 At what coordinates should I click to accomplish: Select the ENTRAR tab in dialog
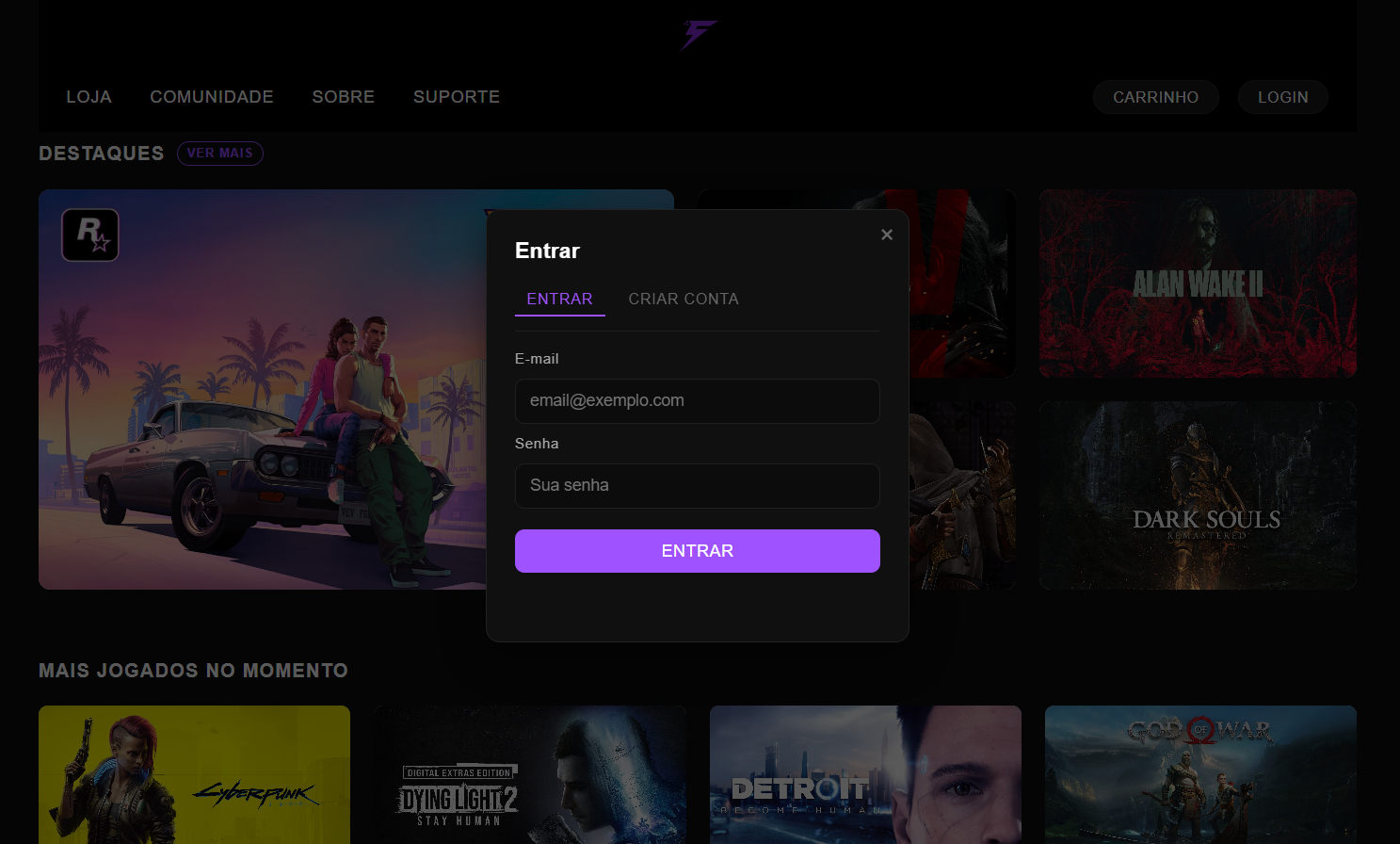559,299
